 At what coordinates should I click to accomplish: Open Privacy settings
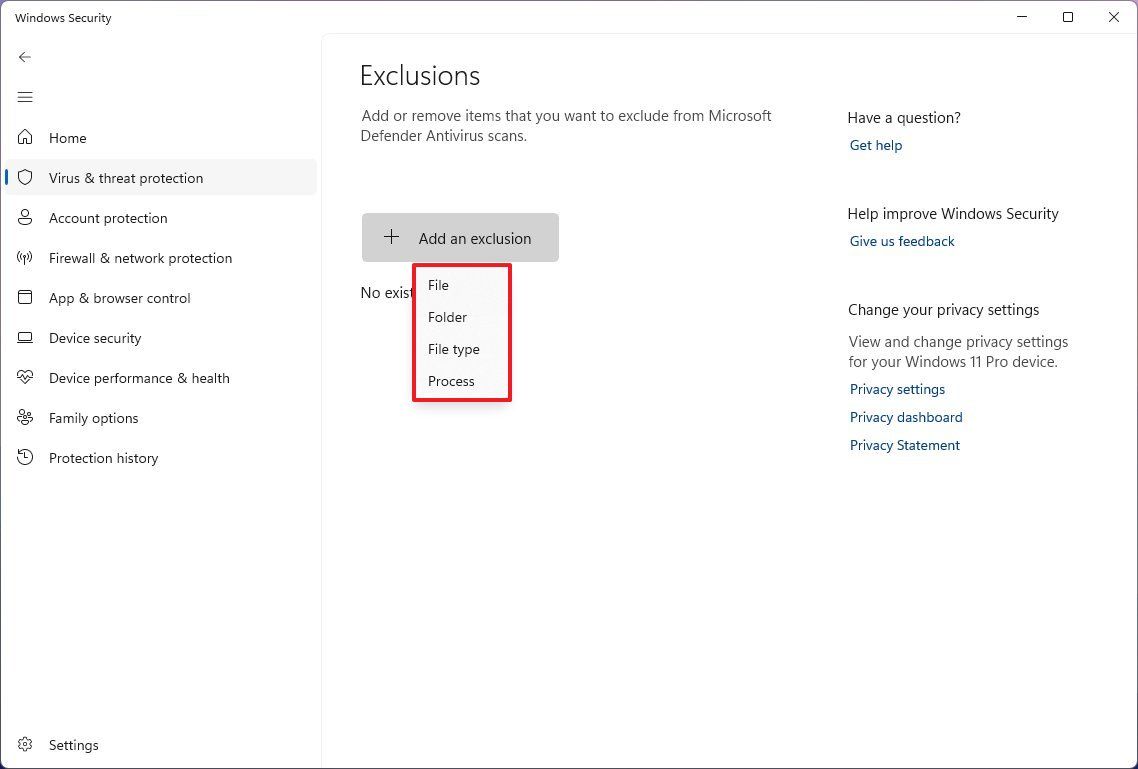point(897,389)
